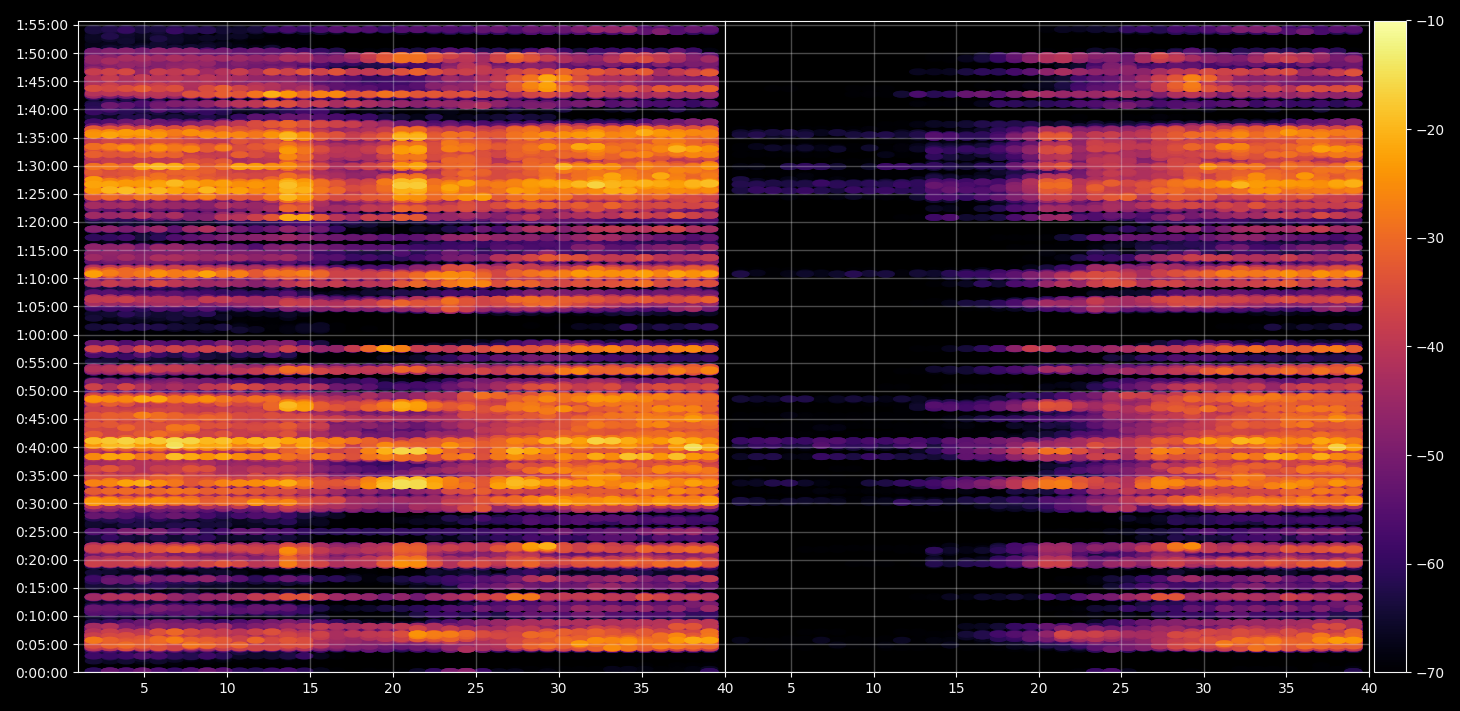Click the 0:50:00 y-axis tick label

[x=42, y=391]
